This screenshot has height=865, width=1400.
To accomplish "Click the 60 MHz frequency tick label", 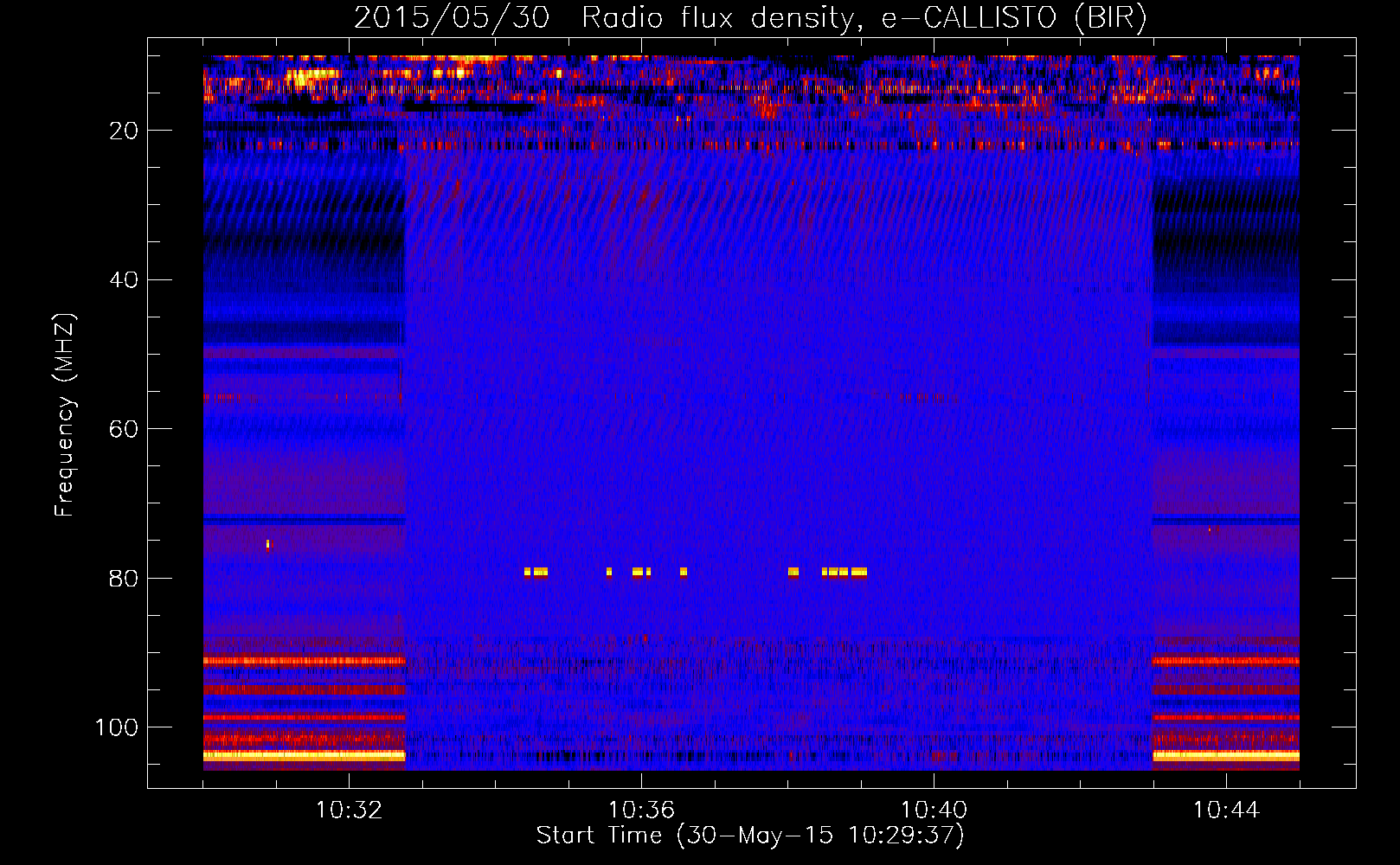I will (124, 429).
